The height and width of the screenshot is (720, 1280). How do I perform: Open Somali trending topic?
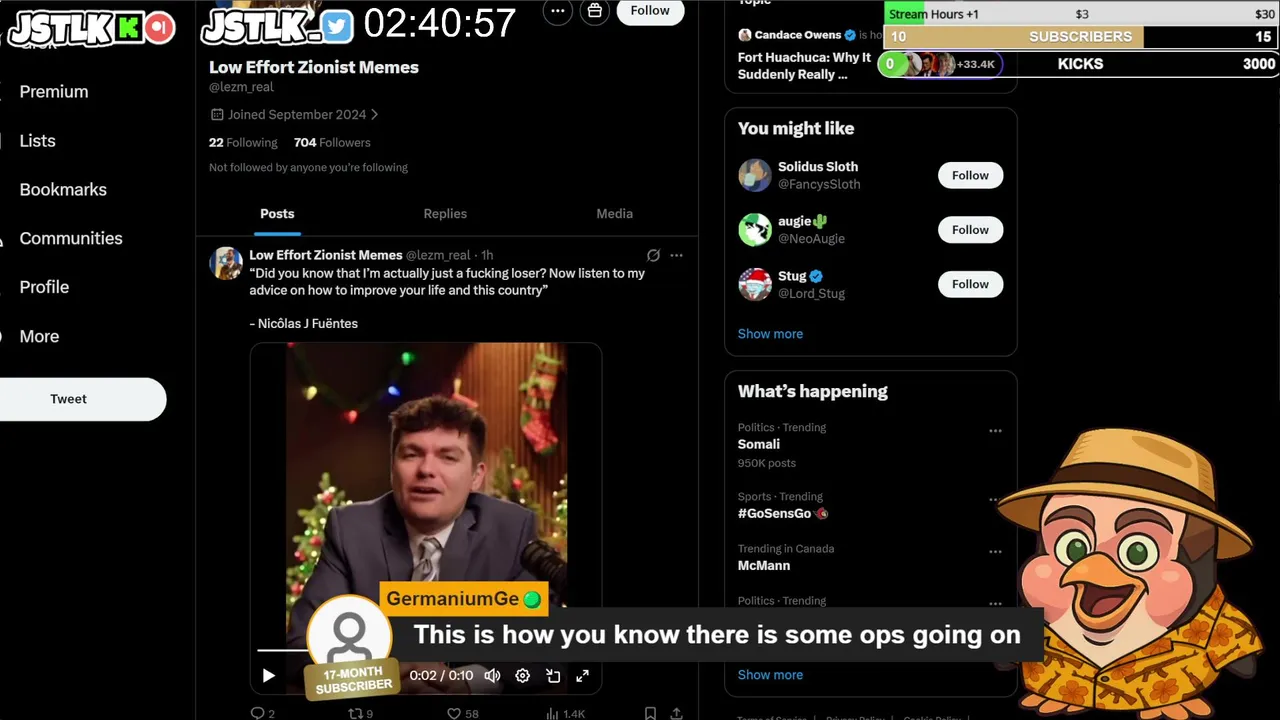(759, 444)
